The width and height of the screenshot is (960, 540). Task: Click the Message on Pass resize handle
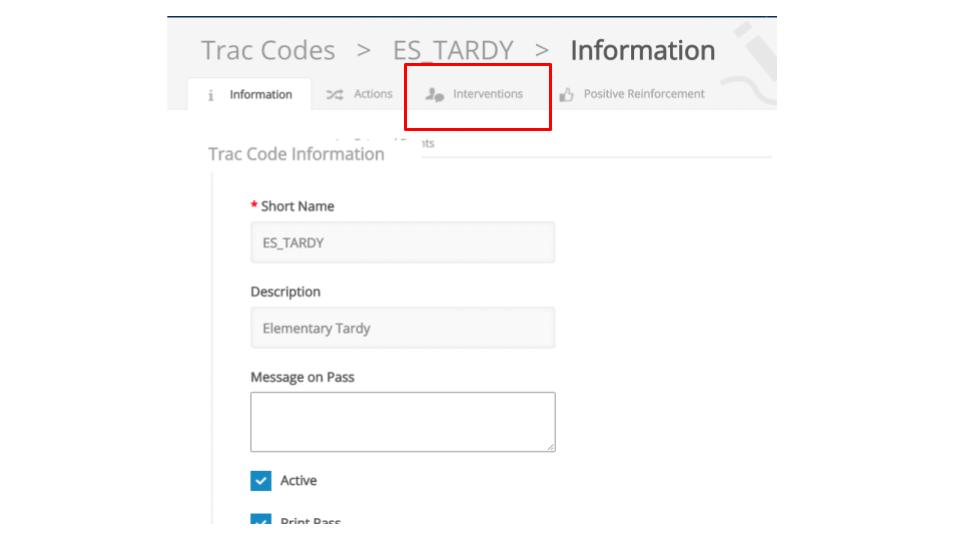point(550,446)
